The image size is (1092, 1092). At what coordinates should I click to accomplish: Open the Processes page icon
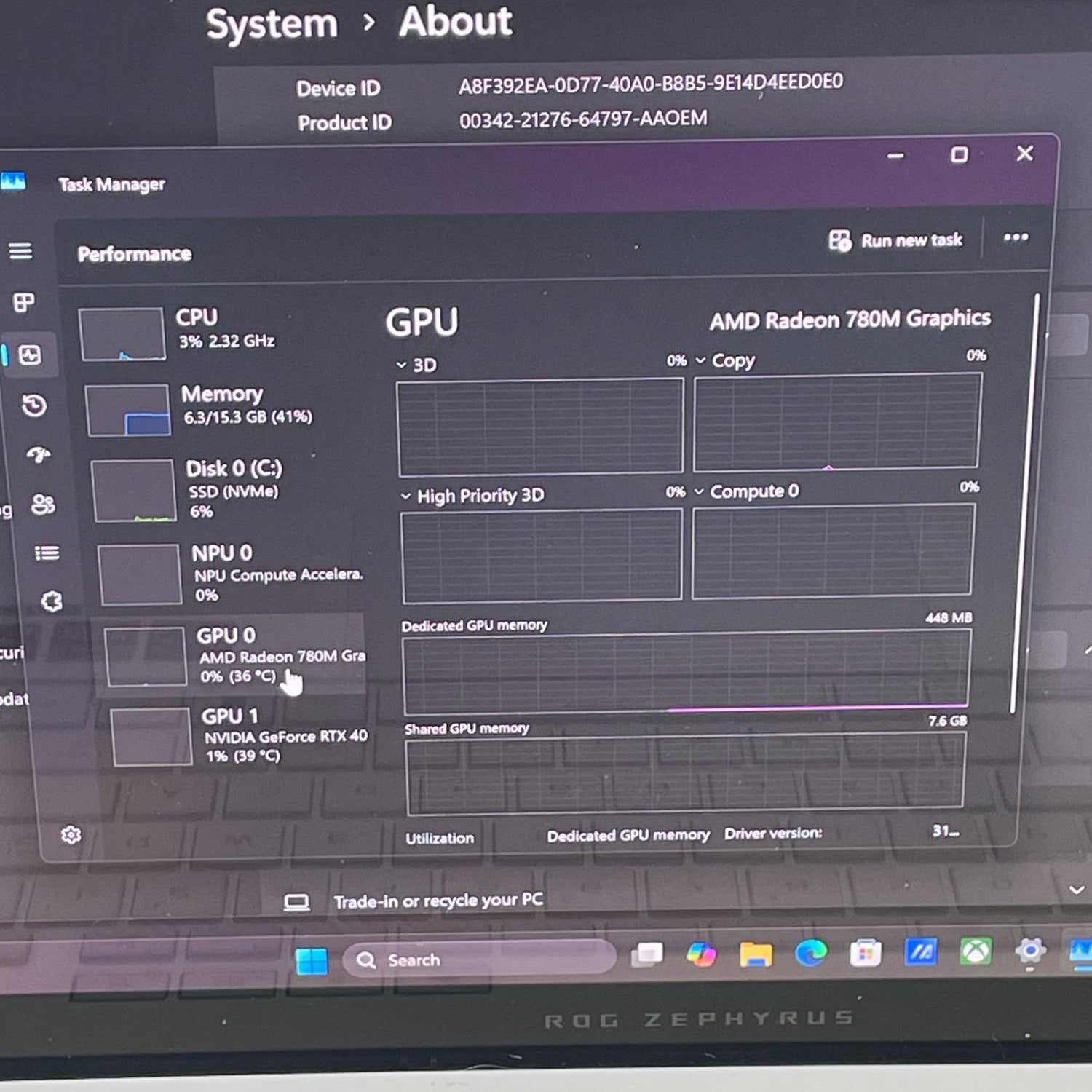pos(24,302)
